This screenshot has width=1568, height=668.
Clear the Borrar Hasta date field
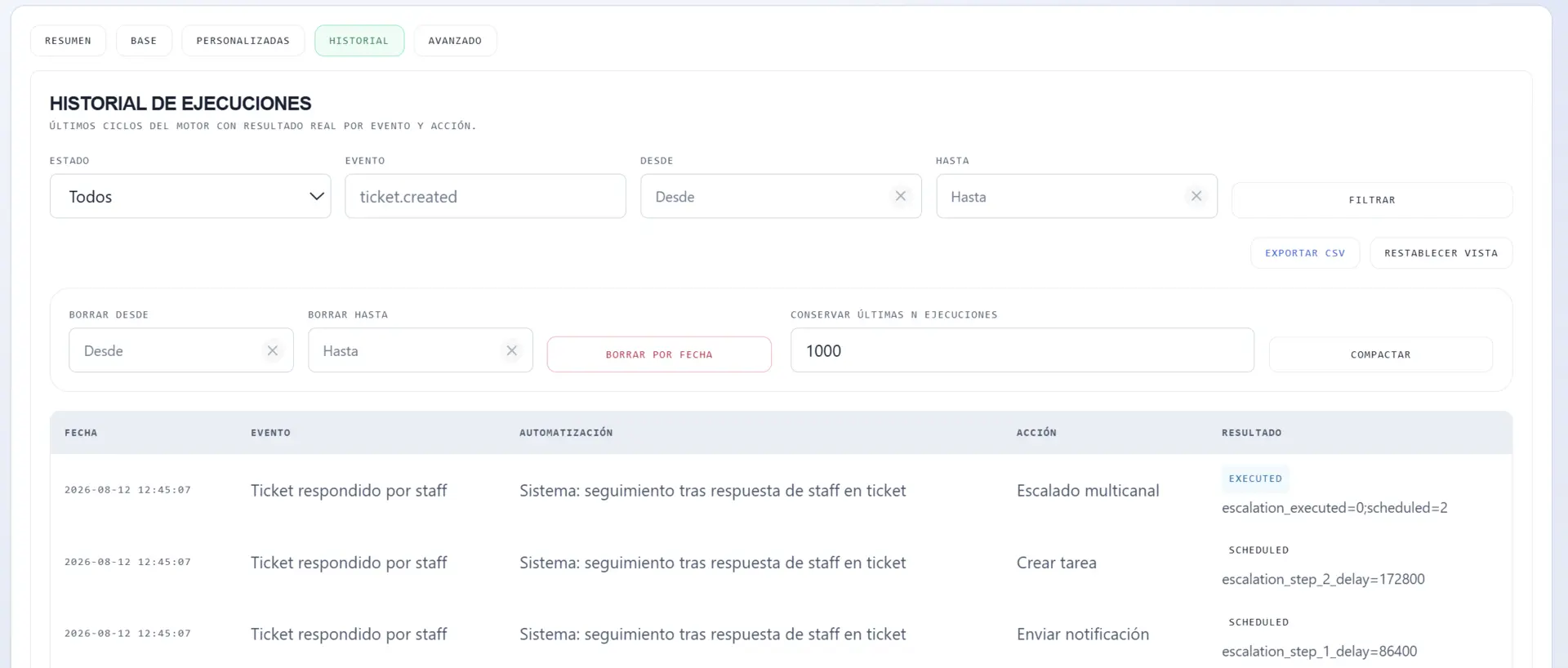pyautogui.click(x=512, y=350)
